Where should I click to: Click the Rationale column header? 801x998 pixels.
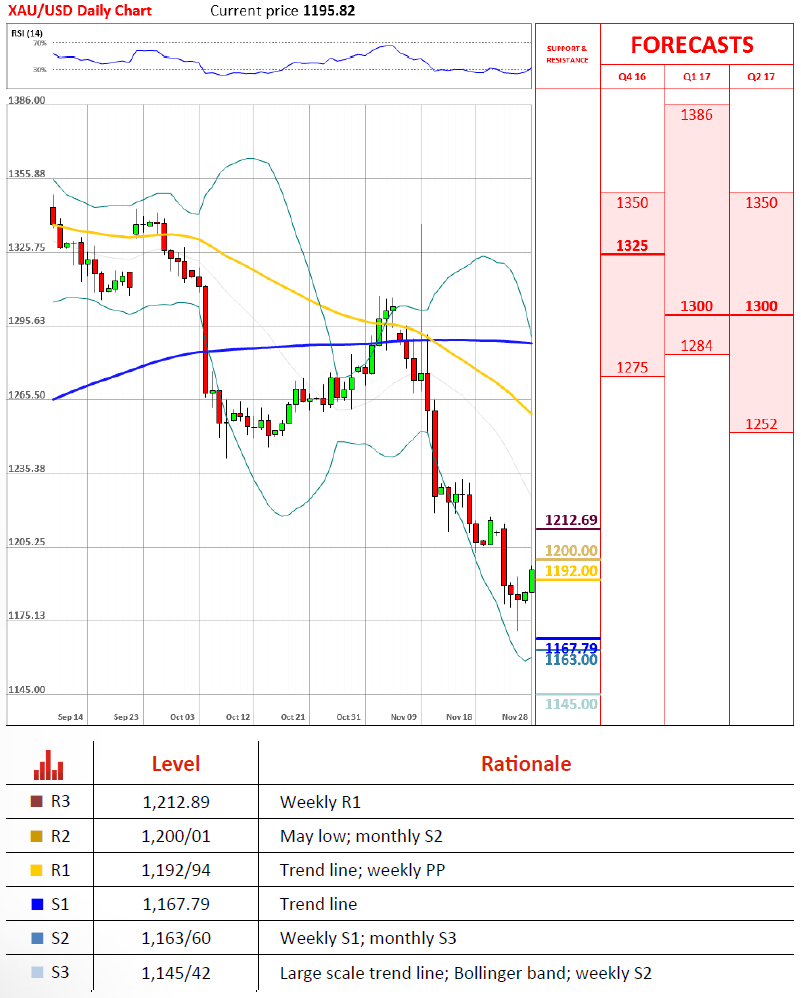point(526,764)
